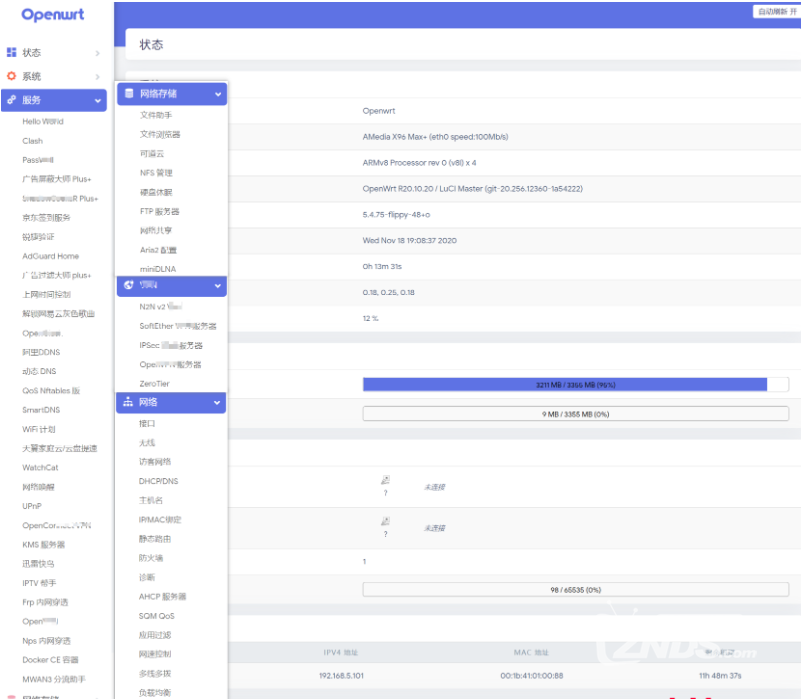The height and width of the screenshot is (699, 805).
Task: Collapse the 网络 section chevron
Action: [217, 402]
